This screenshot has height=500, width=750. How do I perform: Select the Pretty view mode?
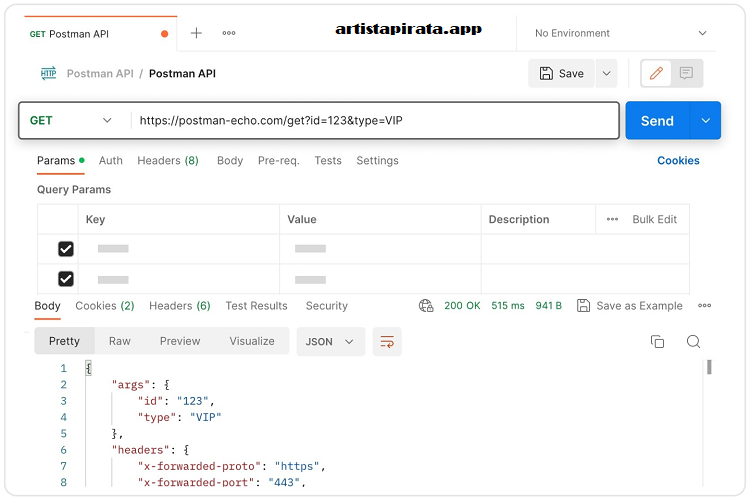[65, 341]
